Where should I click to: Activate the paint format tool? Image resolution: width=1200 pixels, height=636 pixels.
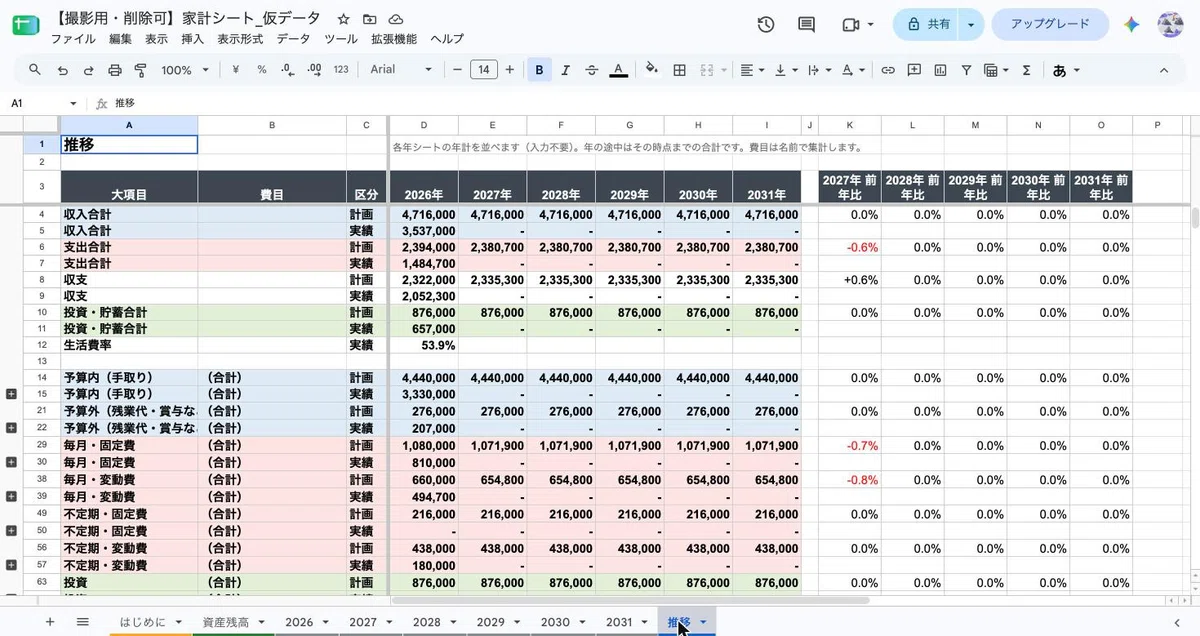click(140, 70)
